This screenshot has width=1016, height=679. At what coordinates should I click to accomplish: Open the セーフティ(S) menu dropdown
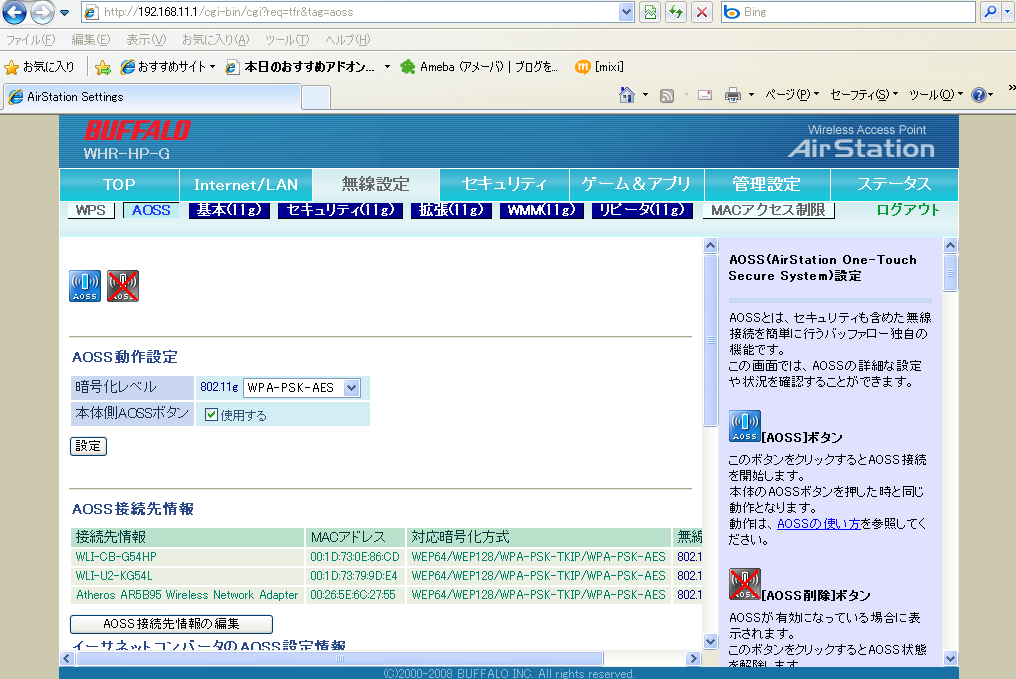click(x=864, y=95)
